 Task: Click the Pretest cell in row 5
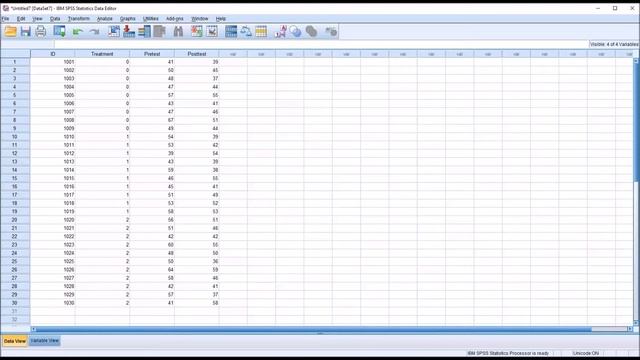click(152, 95)
